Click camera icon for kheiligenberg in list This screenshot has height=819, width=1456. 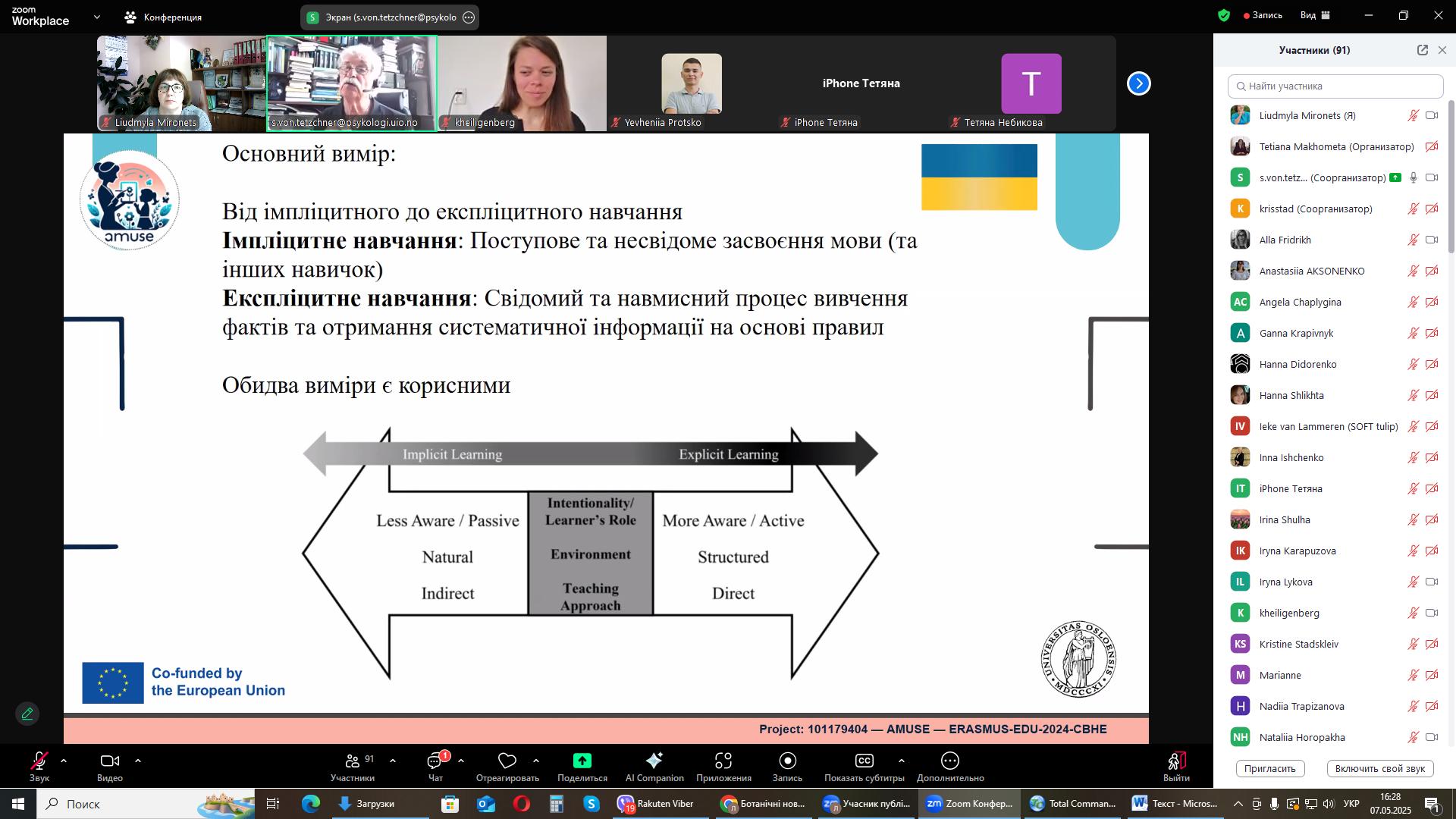pyautogui.click(x=1432, y=613)
